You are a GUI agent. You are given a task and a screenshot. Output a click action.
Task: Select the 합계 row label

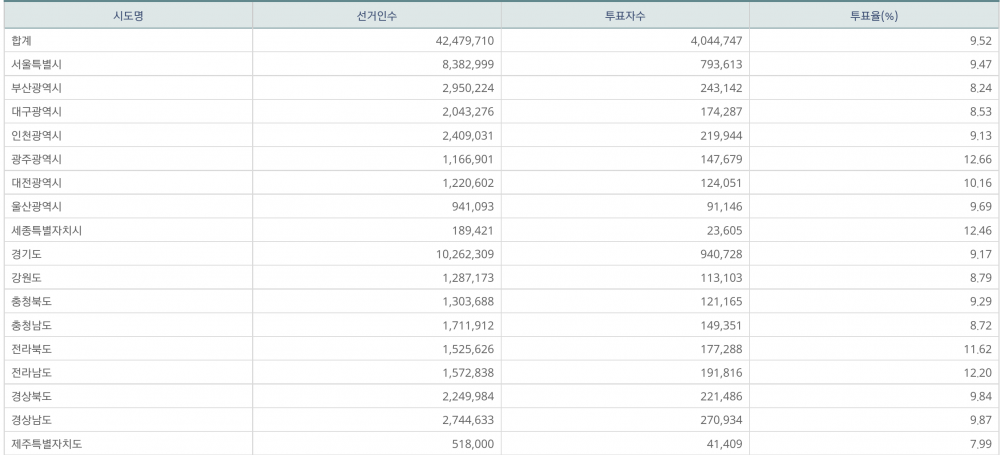coord(21,40)
